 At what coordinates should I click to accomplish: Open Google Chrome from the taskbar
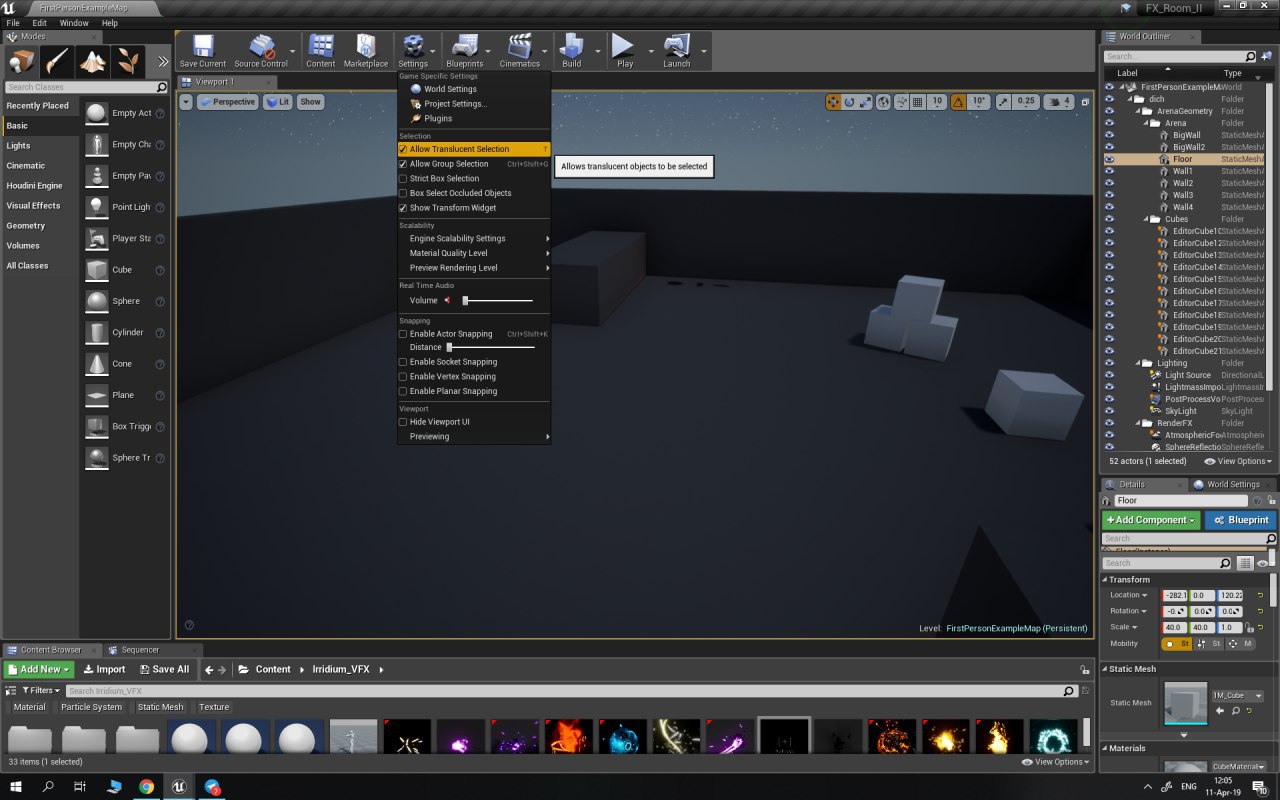coord(146,787)
